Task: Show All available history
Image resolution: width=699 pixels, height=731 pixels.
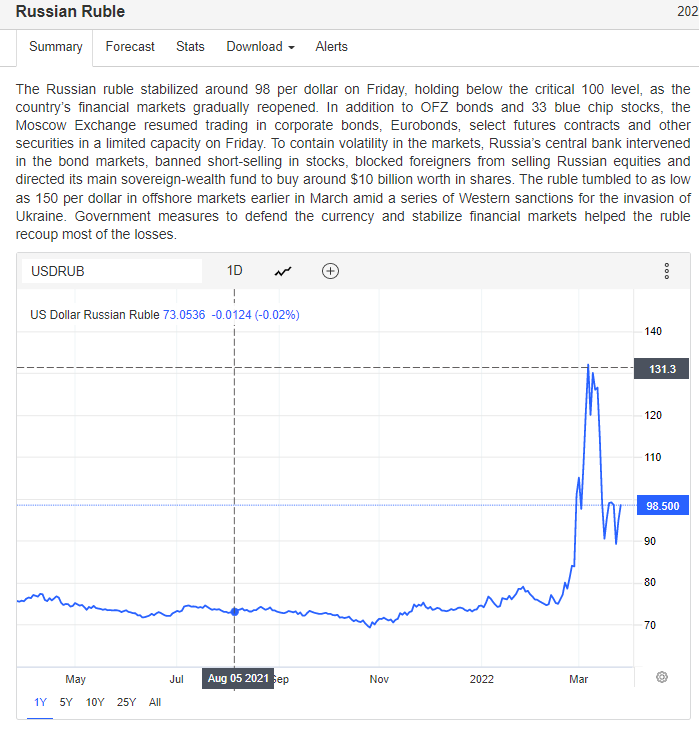Action: point(155,702)
